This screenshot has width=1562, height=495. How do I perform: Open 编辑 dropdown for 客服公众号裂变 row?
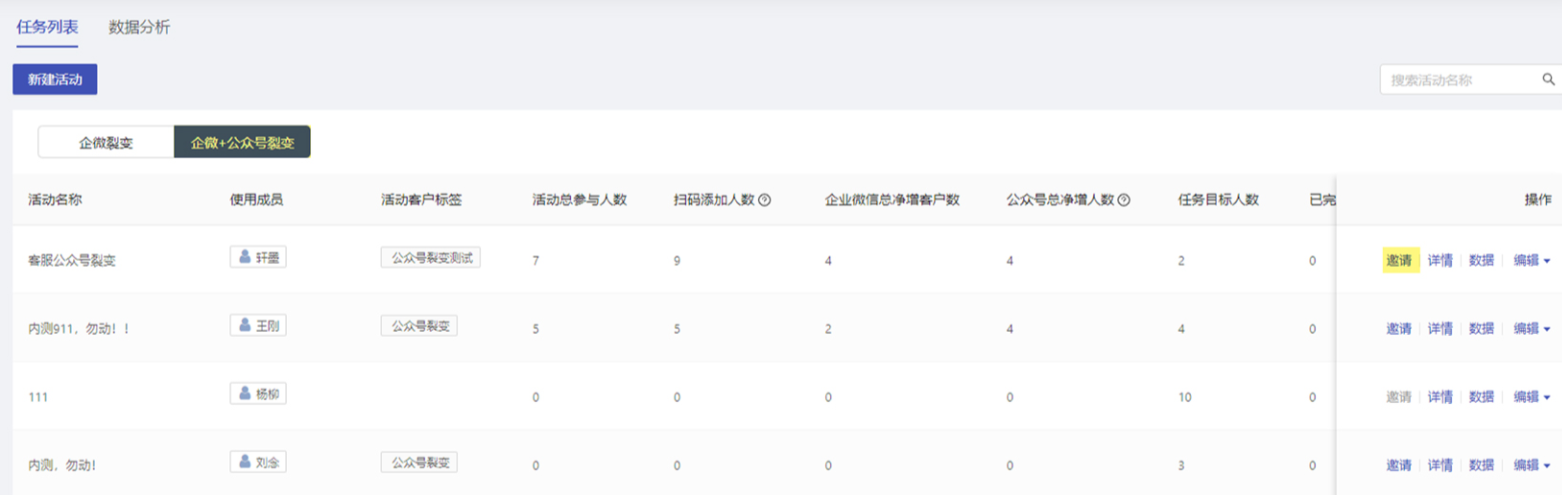[1531, 260]
